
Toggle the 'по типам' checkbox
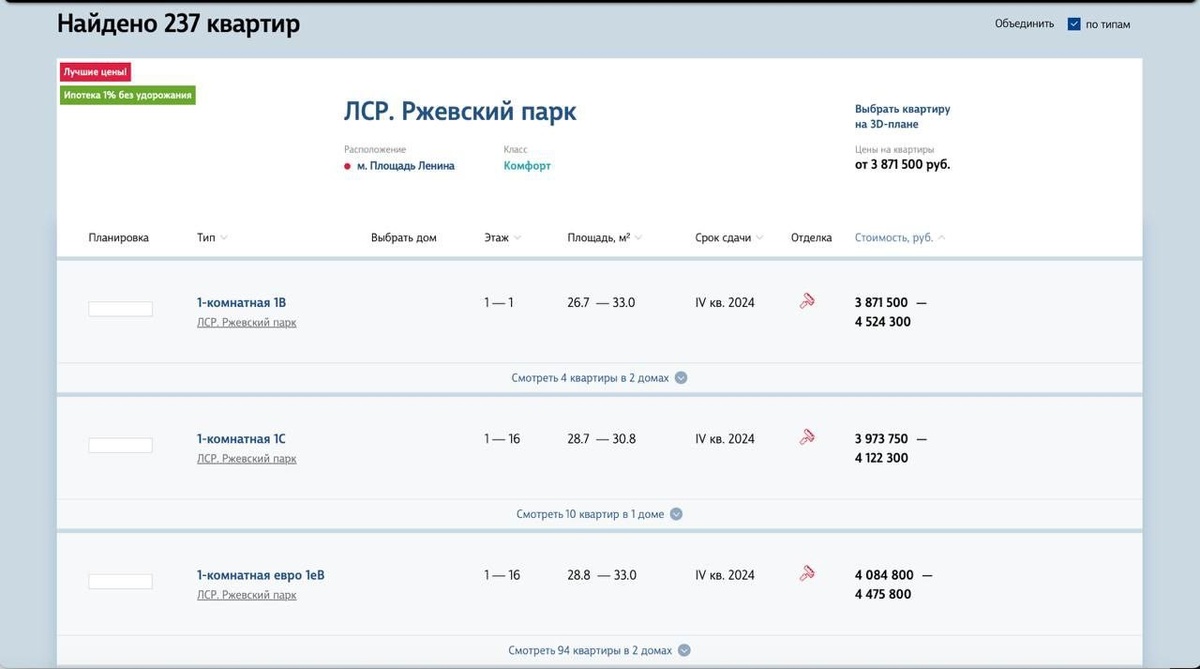coord(1074,24)
